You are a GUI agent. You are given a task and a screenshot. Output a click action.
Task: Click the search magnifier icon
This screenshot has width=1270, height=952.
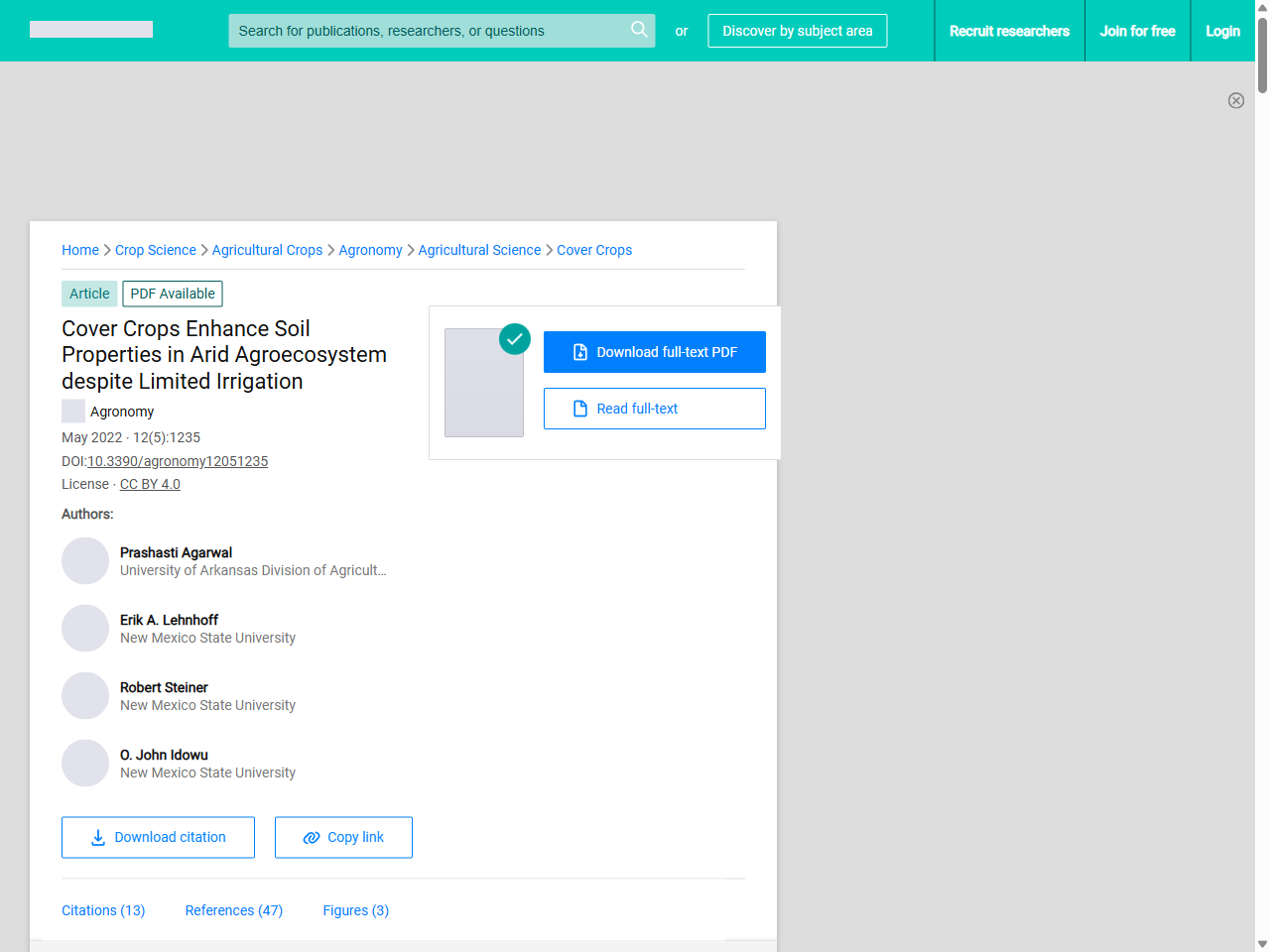click(639, 30)
